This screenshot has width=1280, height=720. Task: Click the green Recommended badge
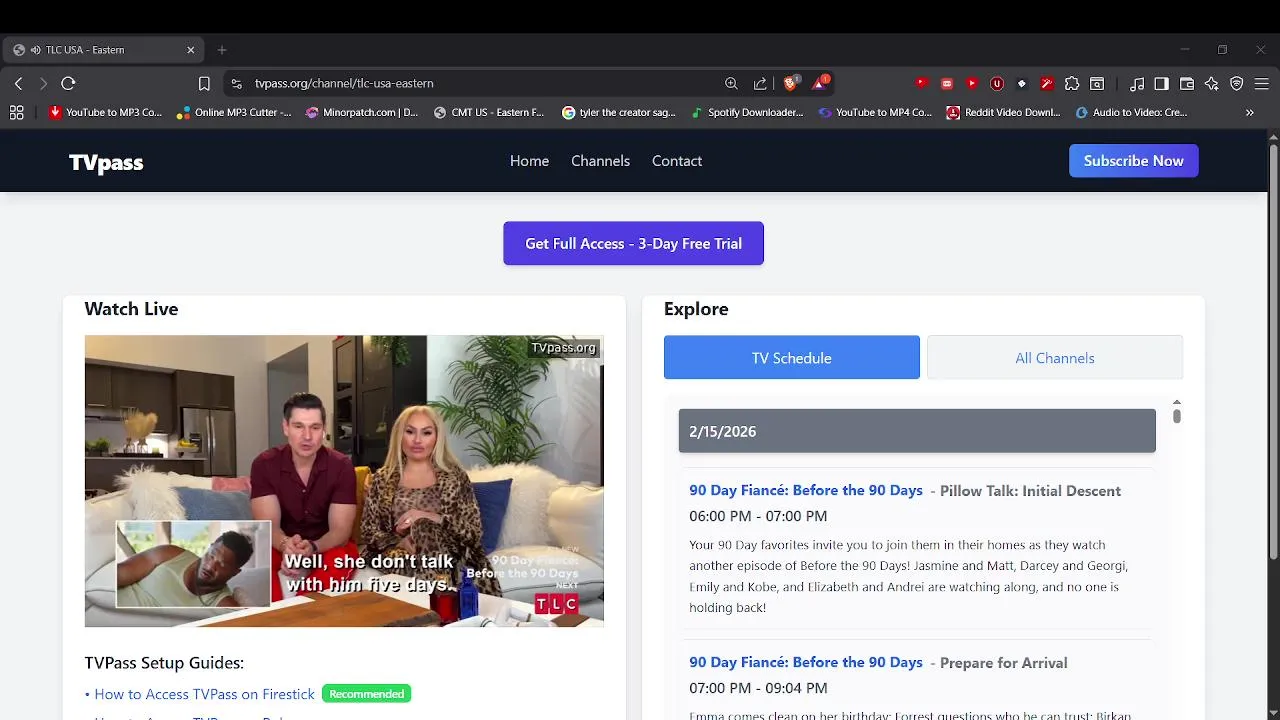[x=366, y=694]
